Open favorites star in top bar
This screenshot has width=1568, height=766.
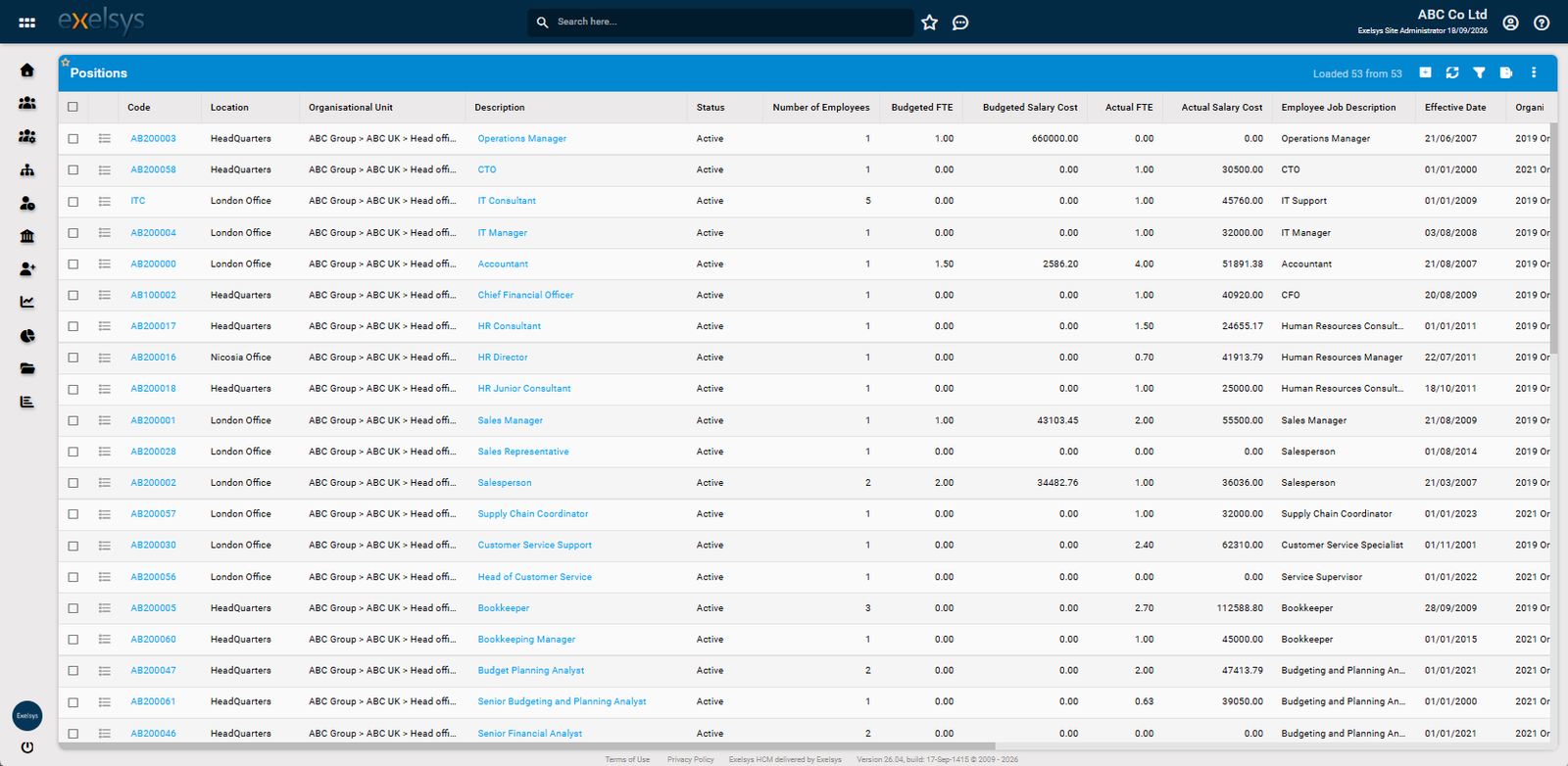tap(930, 23)
